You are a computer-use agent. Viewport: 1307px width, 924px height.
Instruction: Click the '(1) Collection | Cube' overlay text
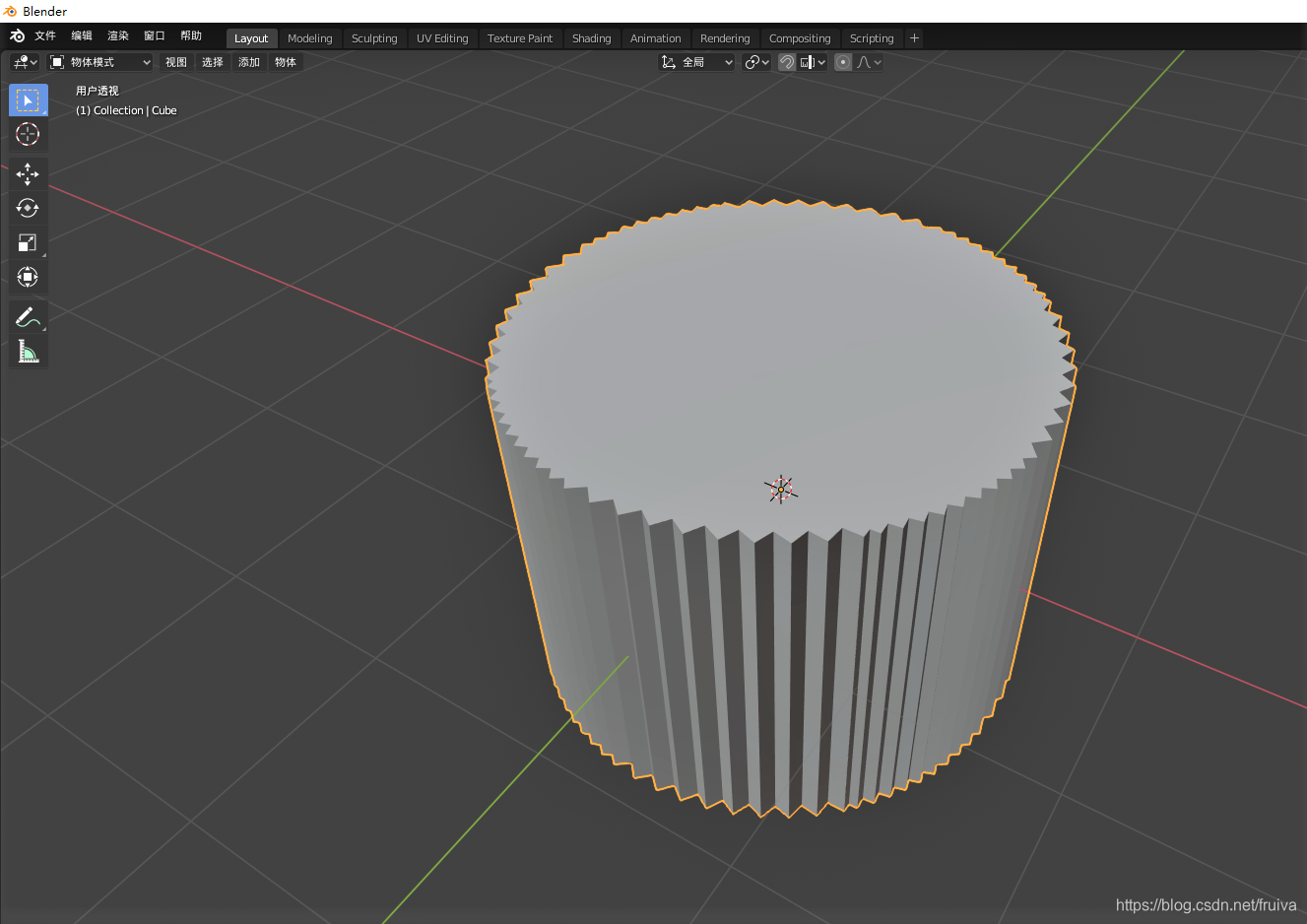click(126, 110)
